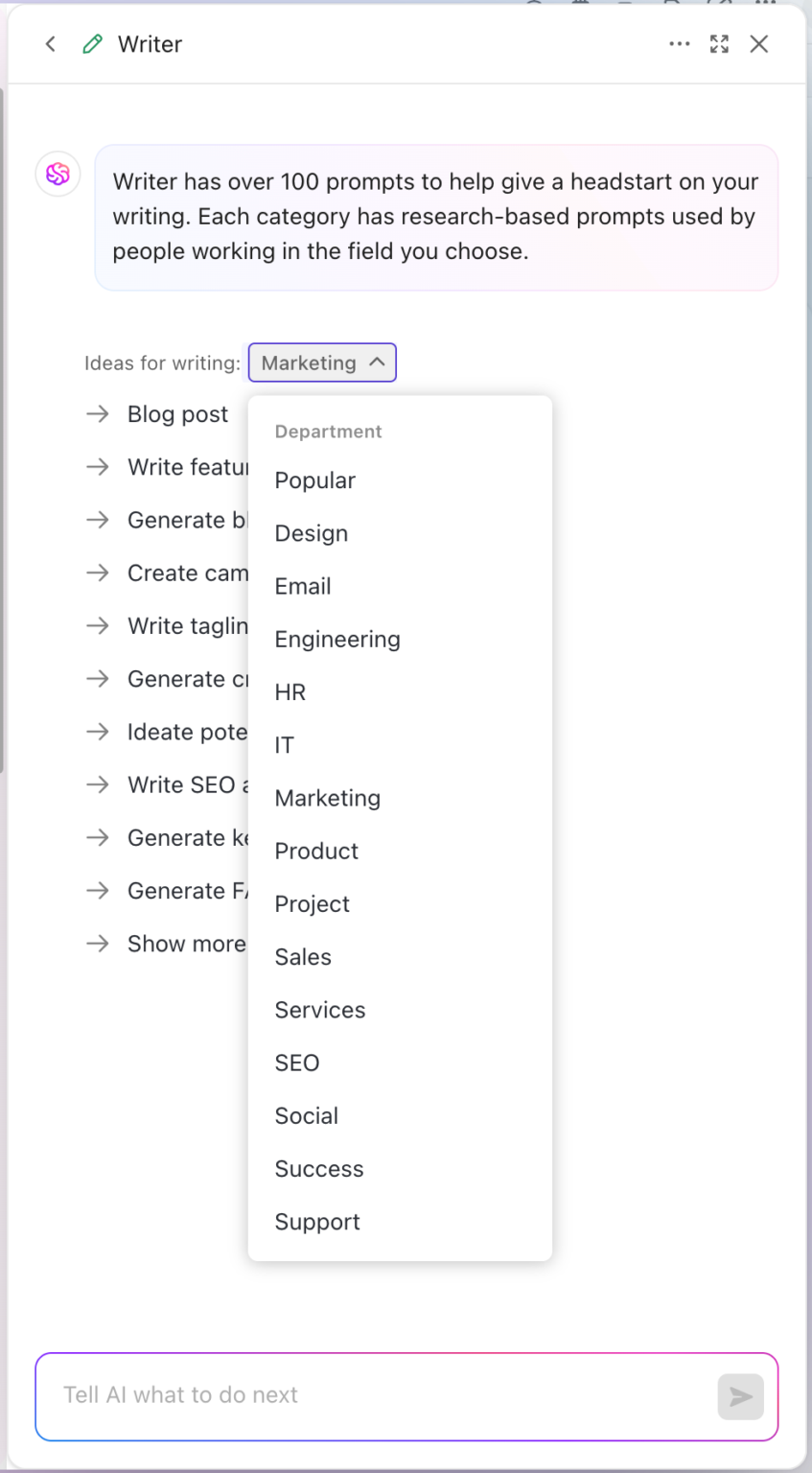This screenshot has height=1473, width=812.
Task: Click the Marketing department selector
Action: [322, 362]
